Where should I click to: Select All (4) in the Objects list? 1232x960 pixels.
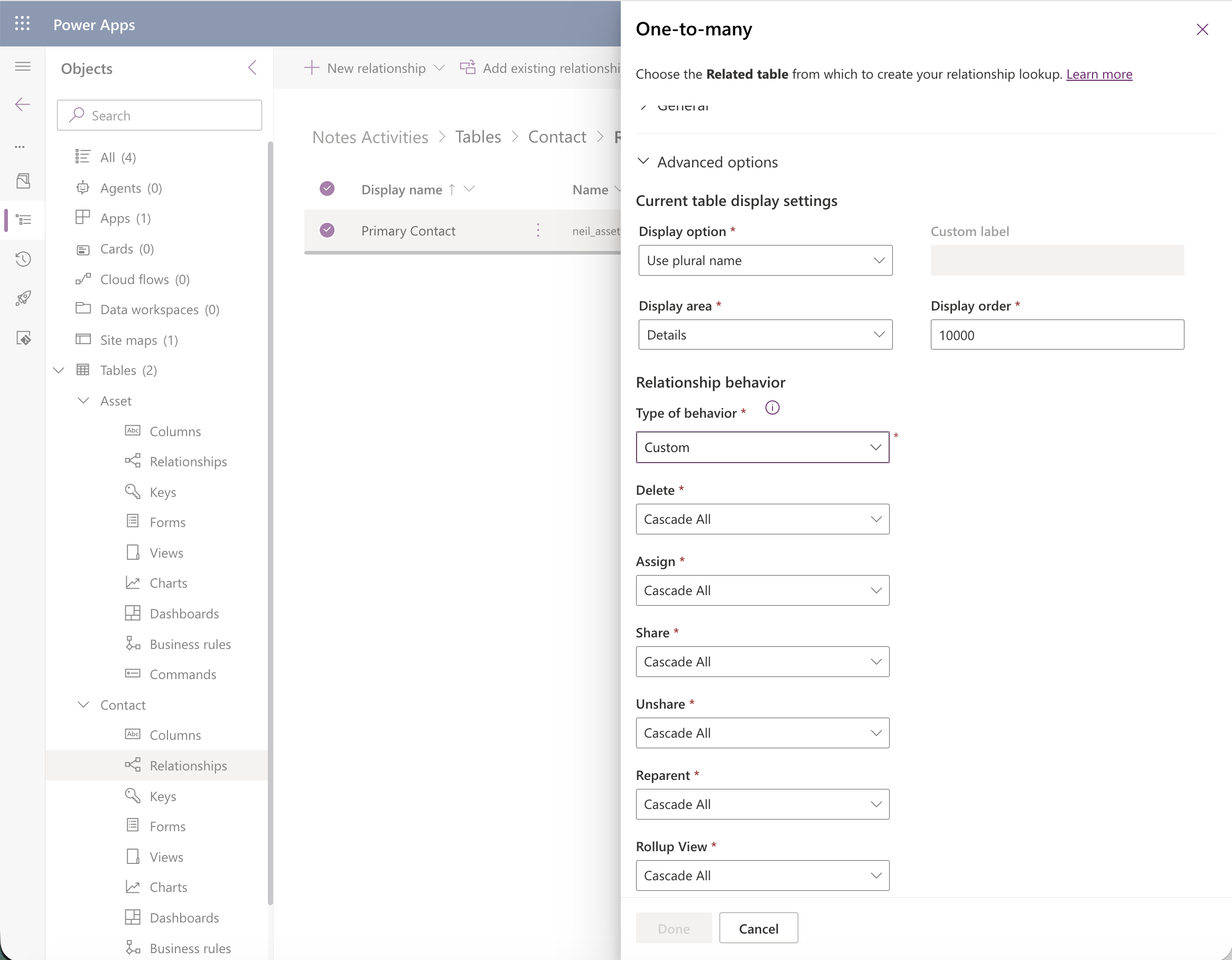click(x=118, y=157)
